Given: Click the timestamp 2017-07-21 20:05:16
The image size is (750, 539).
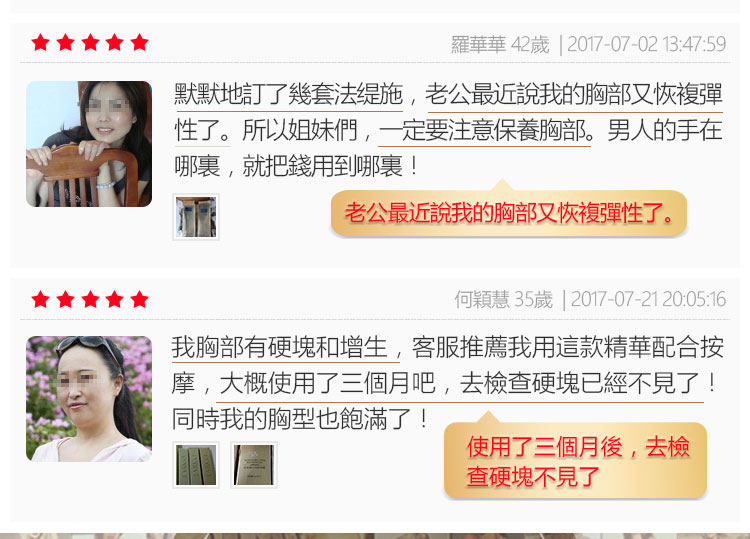Looking at the screenshot, I should (x=648, y=299).
